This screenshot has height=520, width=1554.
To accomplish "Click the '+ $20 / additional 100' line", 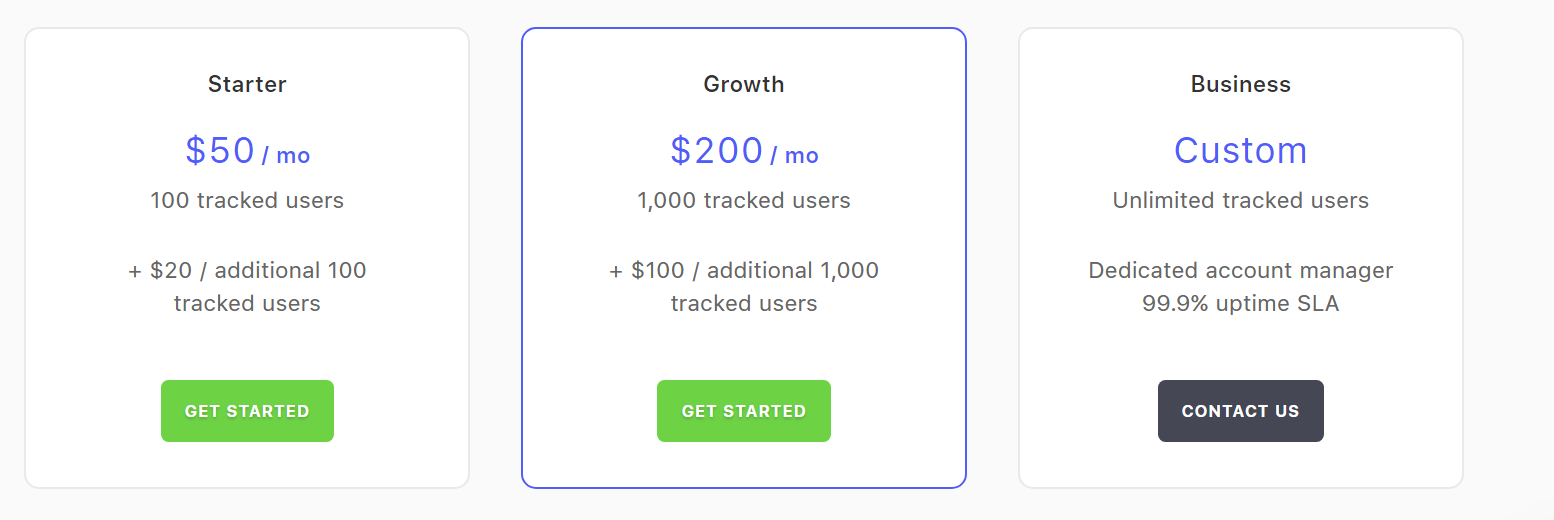I will [x=247, y=271].
